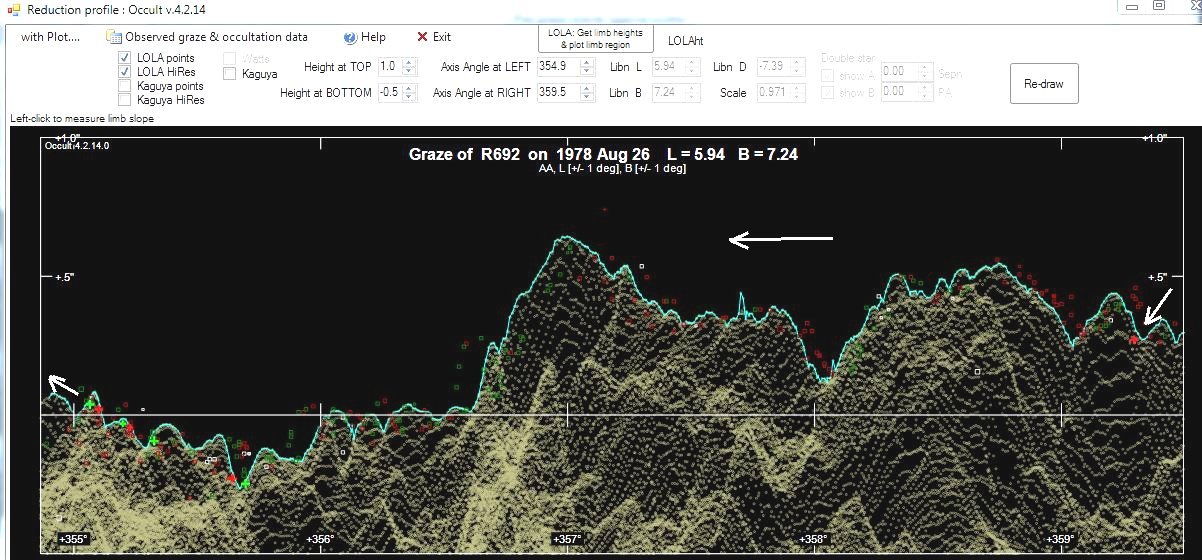Uncheck the LOLA points checkbox
Screen dimensions: 1202x560
pos(125,58)
